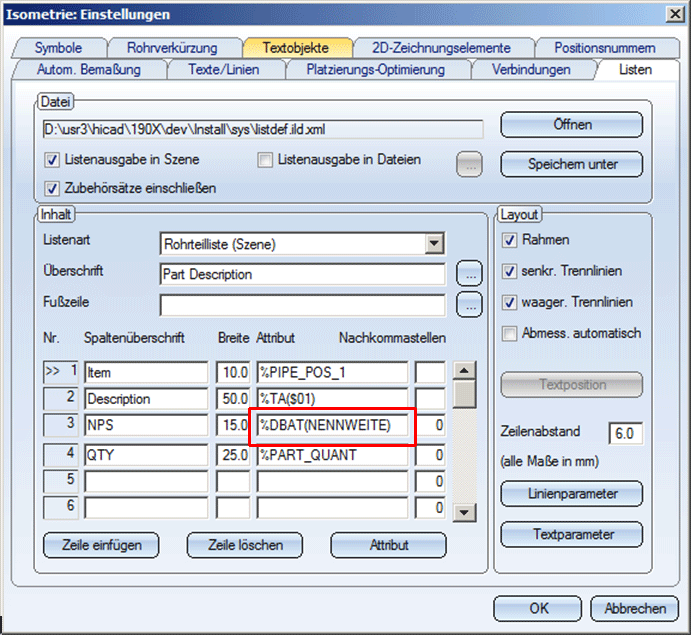Click the Linienparameter button

tap(572, 494)
